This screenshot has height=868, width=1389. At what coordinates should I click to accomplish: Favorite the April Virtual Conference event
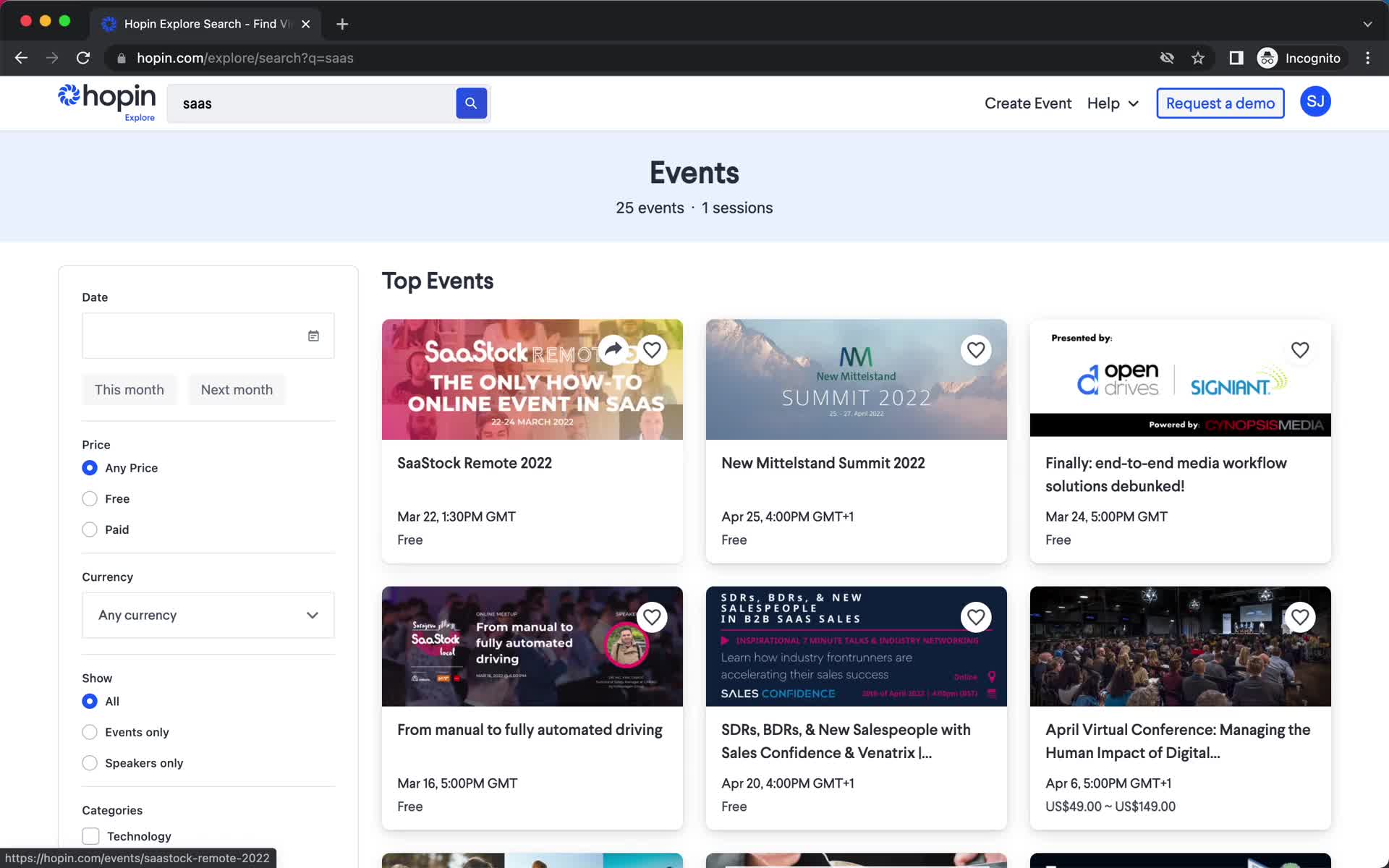click(x=1300, y=617)
